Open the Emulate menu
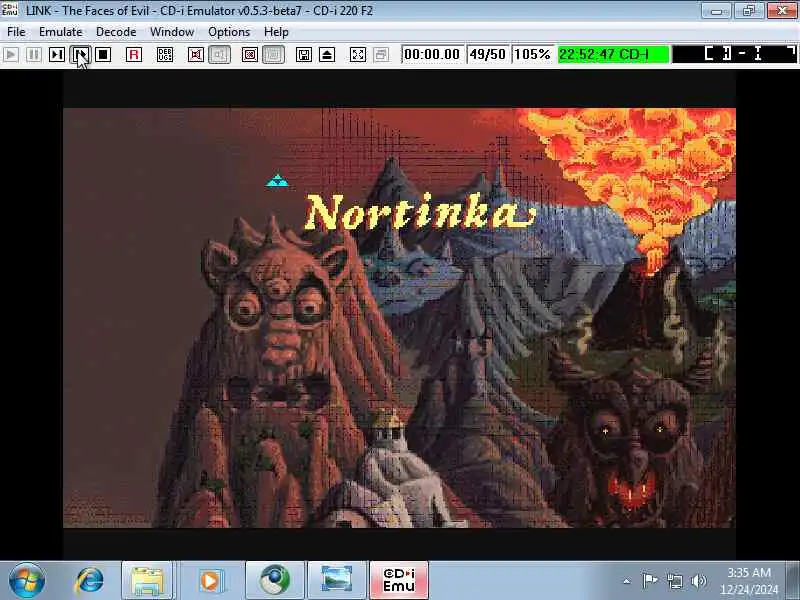The width and height of the screenshot is (800, 600). pyautogui.click(x=60, y=32)
